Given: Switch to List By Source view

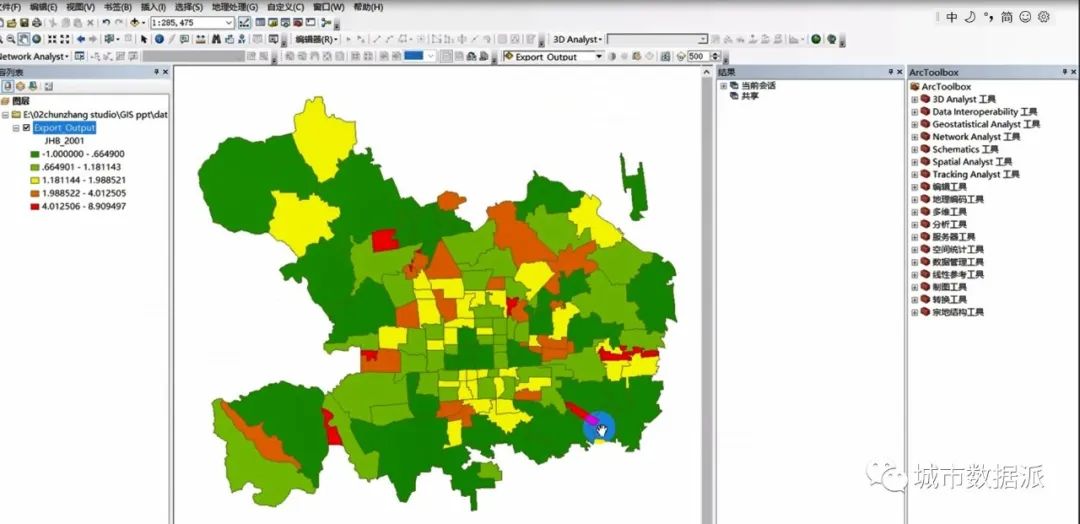Looking at the screenshot, I should 20,86.
